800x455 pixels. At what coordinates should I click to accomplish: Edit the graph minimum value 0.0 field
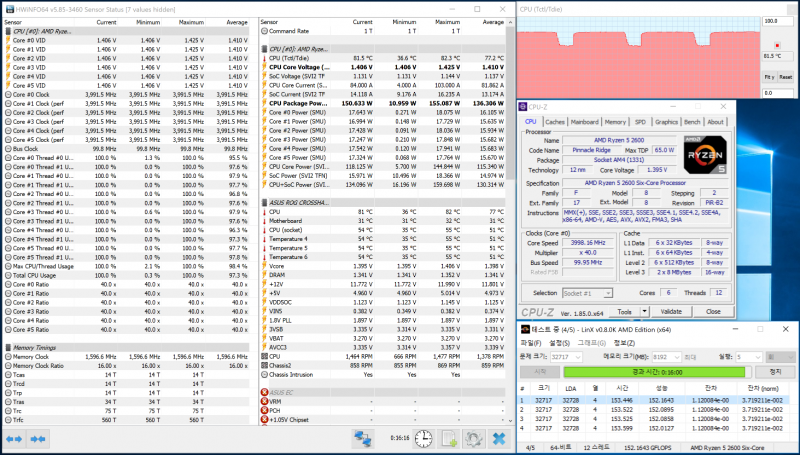tap(777, 93)
